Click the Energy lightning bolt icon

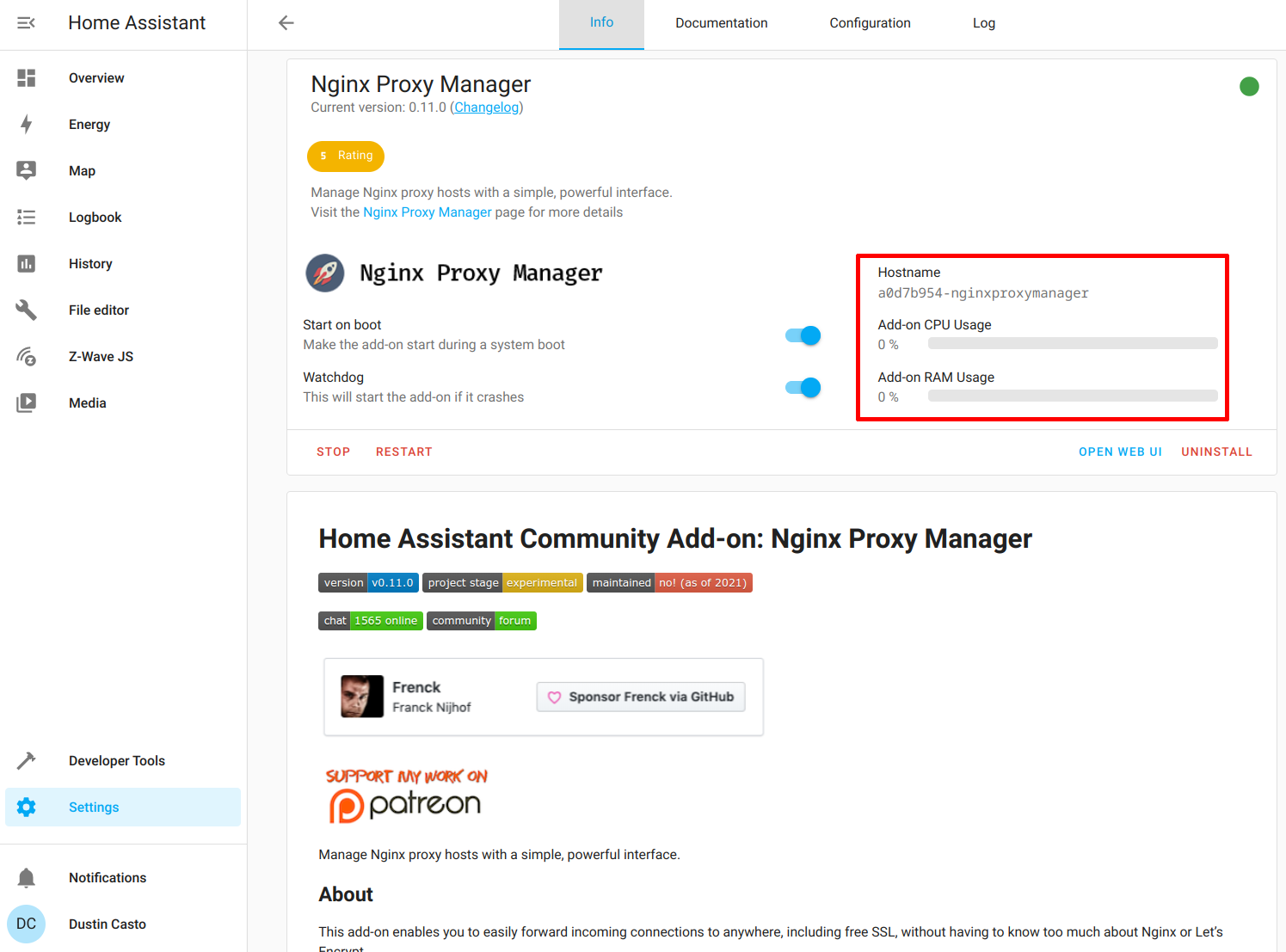click(27, 125)
